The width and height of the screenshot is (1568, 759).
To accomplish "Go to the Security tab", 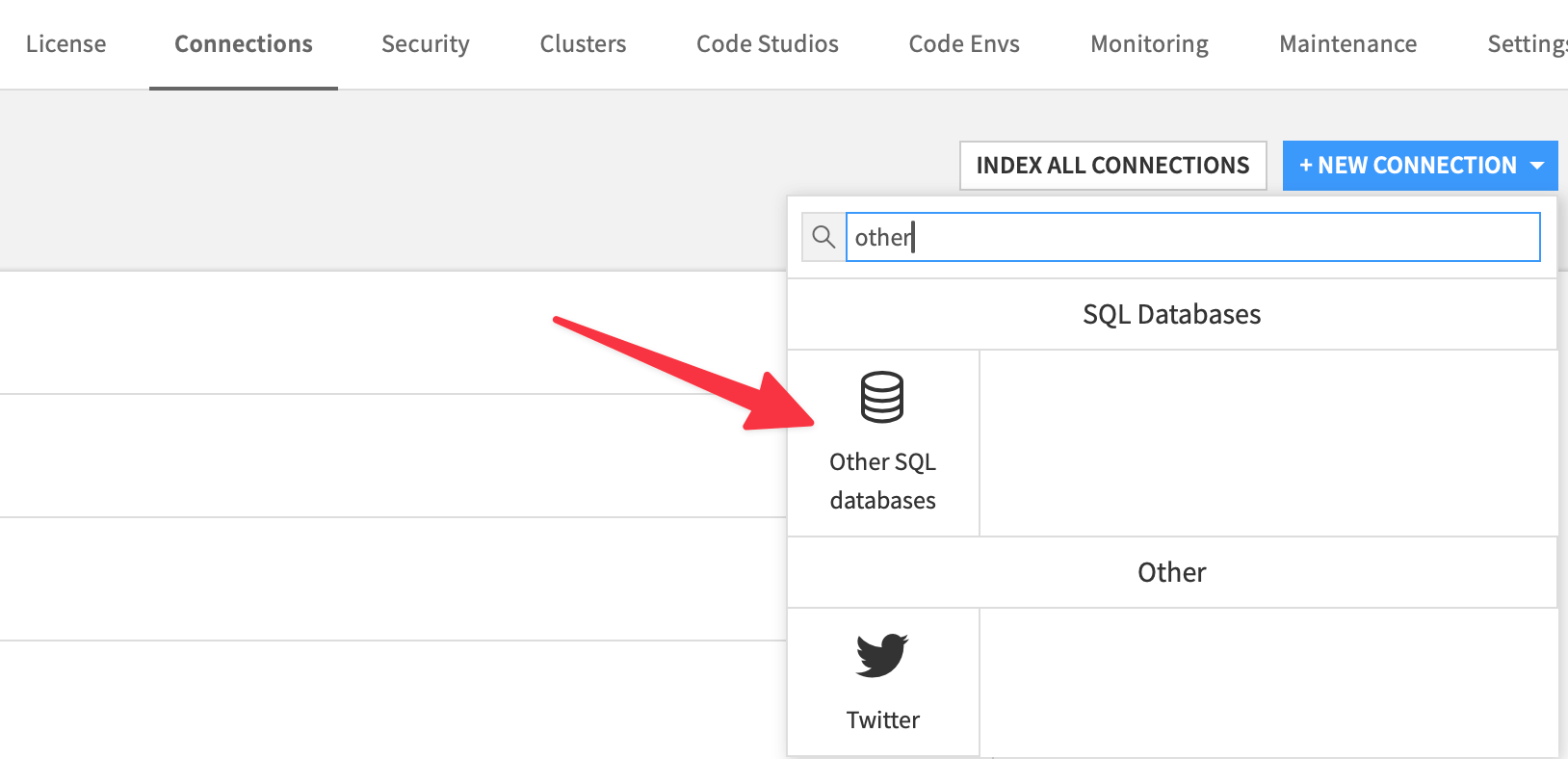I will coord(425,44).
